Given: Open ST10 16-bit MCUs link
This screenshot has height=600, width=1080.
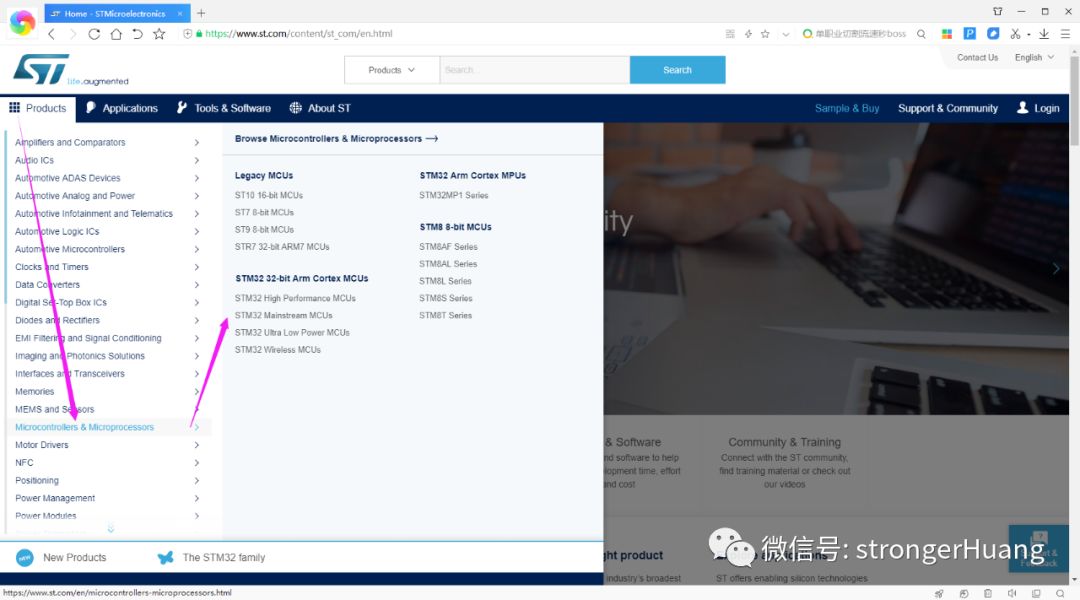Looking at the screenshot, I should point(269,196).
